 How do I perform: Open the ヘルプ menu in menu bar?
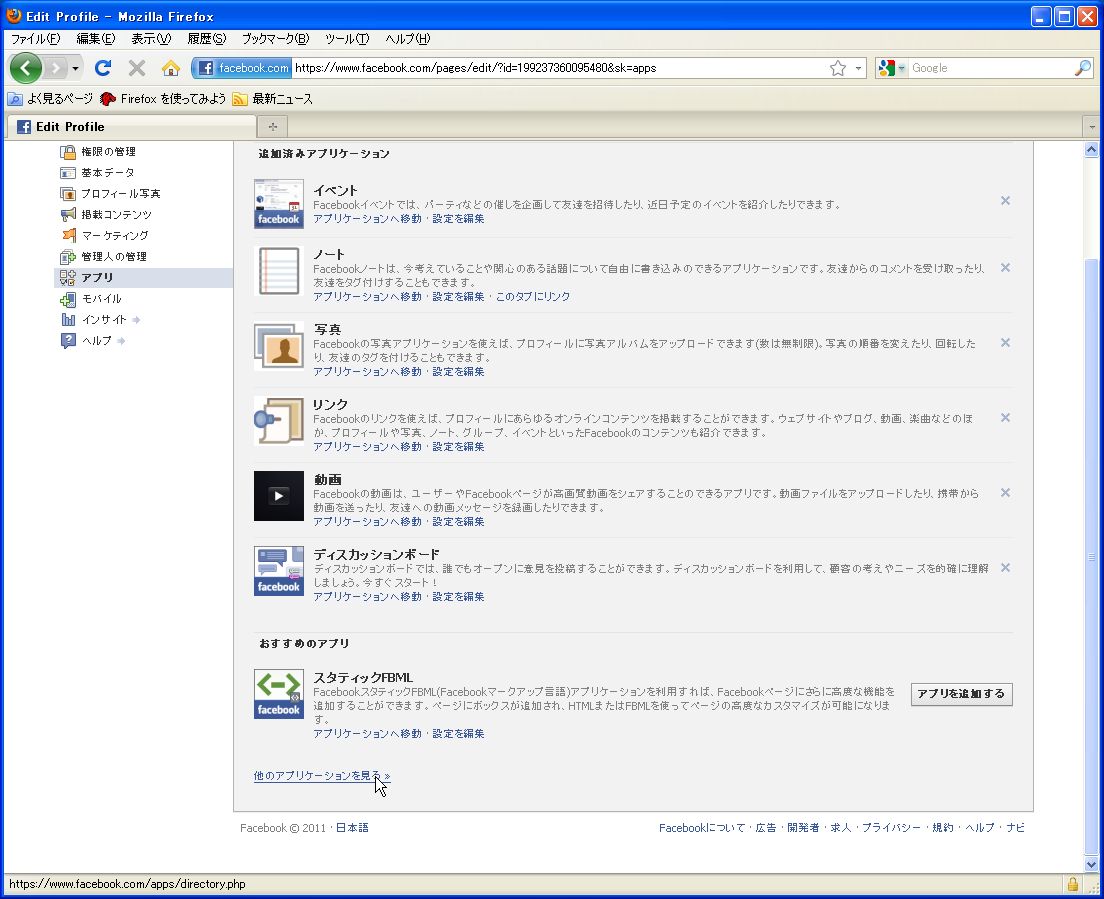(x=407, y=39)
